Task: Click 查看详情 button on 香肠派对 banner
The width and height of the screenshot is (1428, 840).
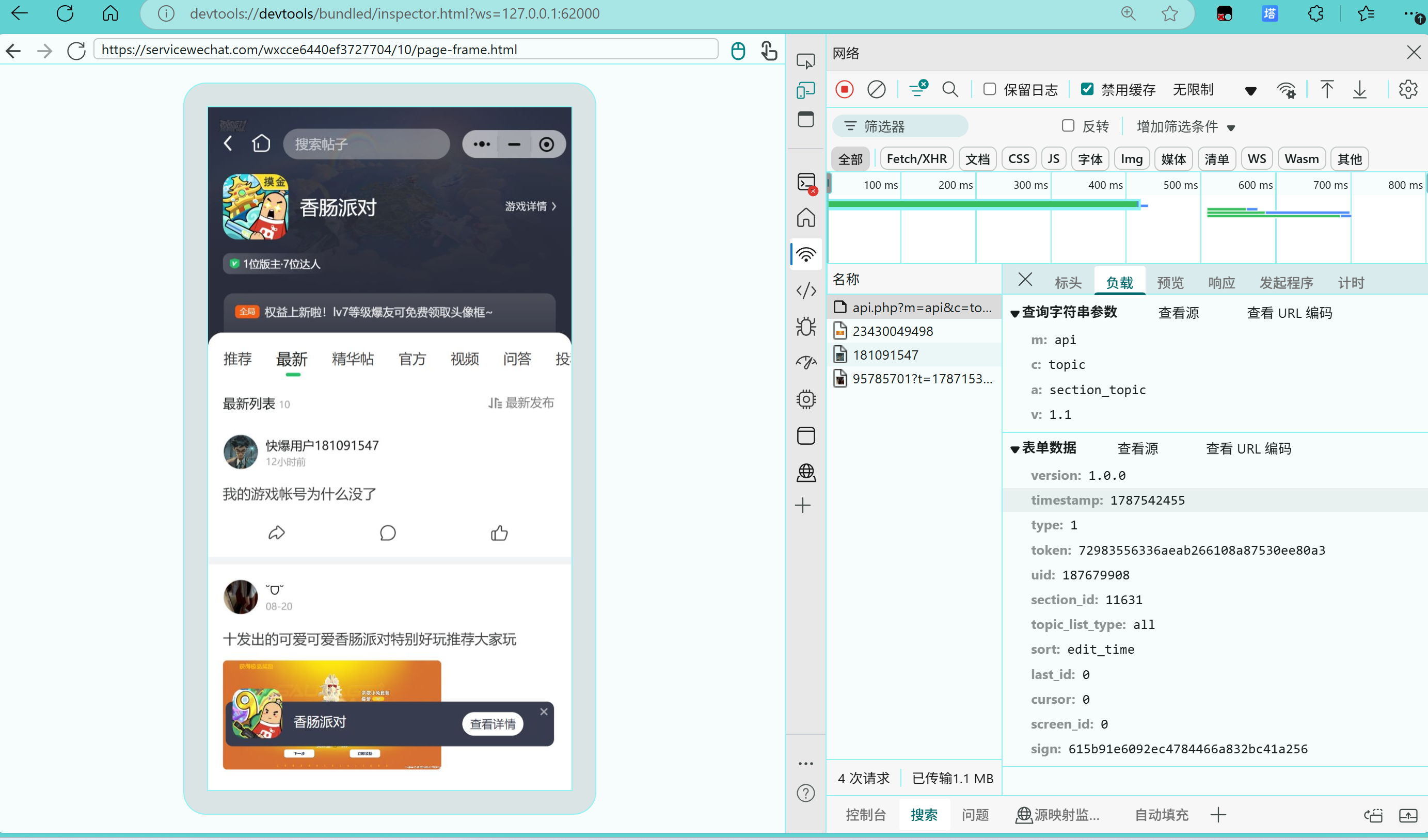Action: (493, 724)
